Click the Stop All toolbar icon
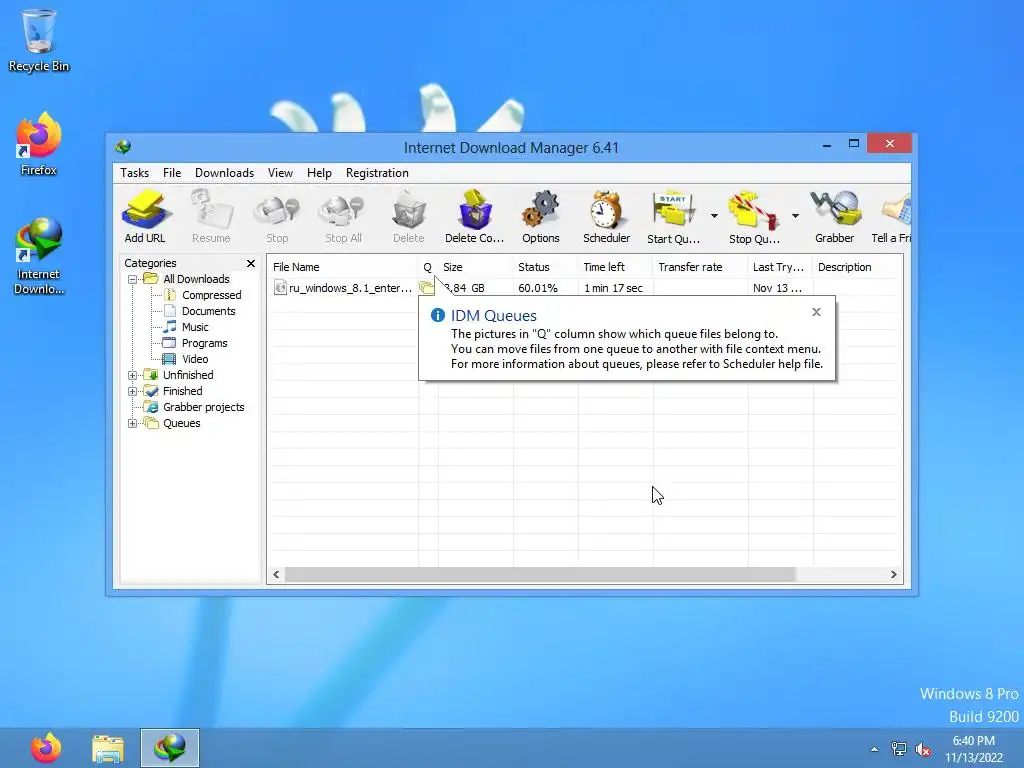 [343, 217]
